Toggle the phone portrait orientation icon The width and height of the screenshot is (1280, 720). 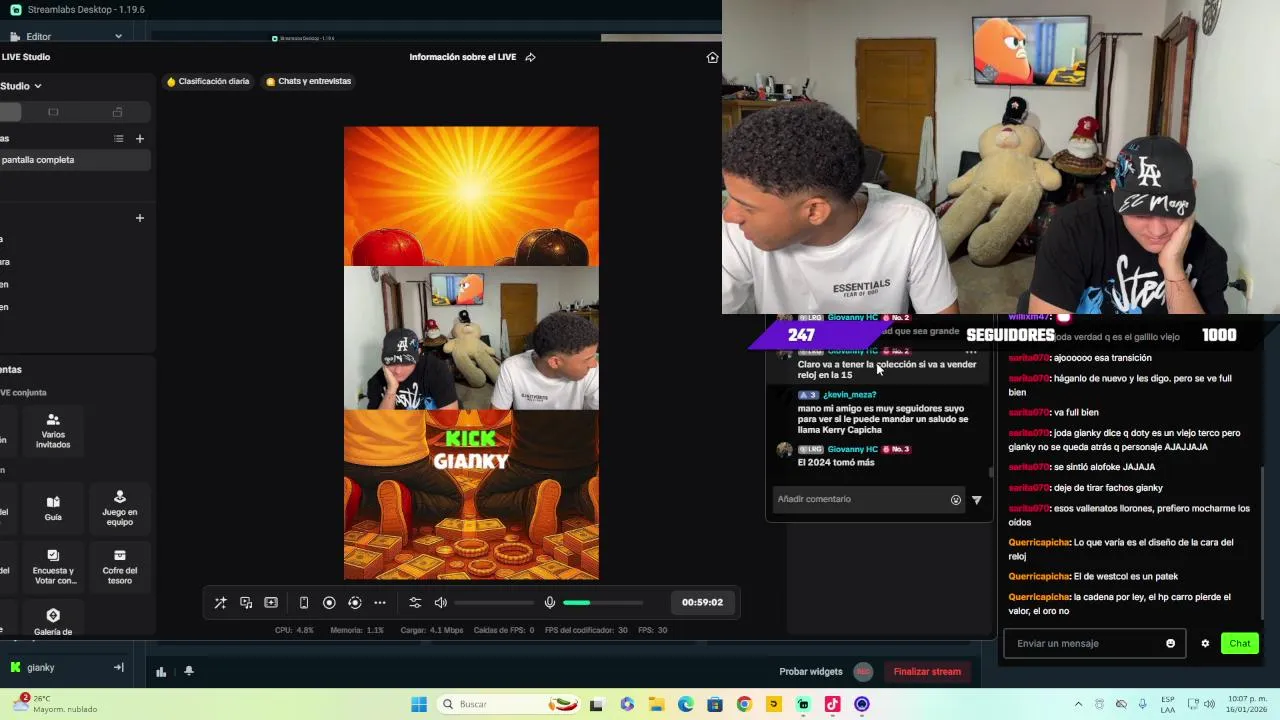(304, 603)
